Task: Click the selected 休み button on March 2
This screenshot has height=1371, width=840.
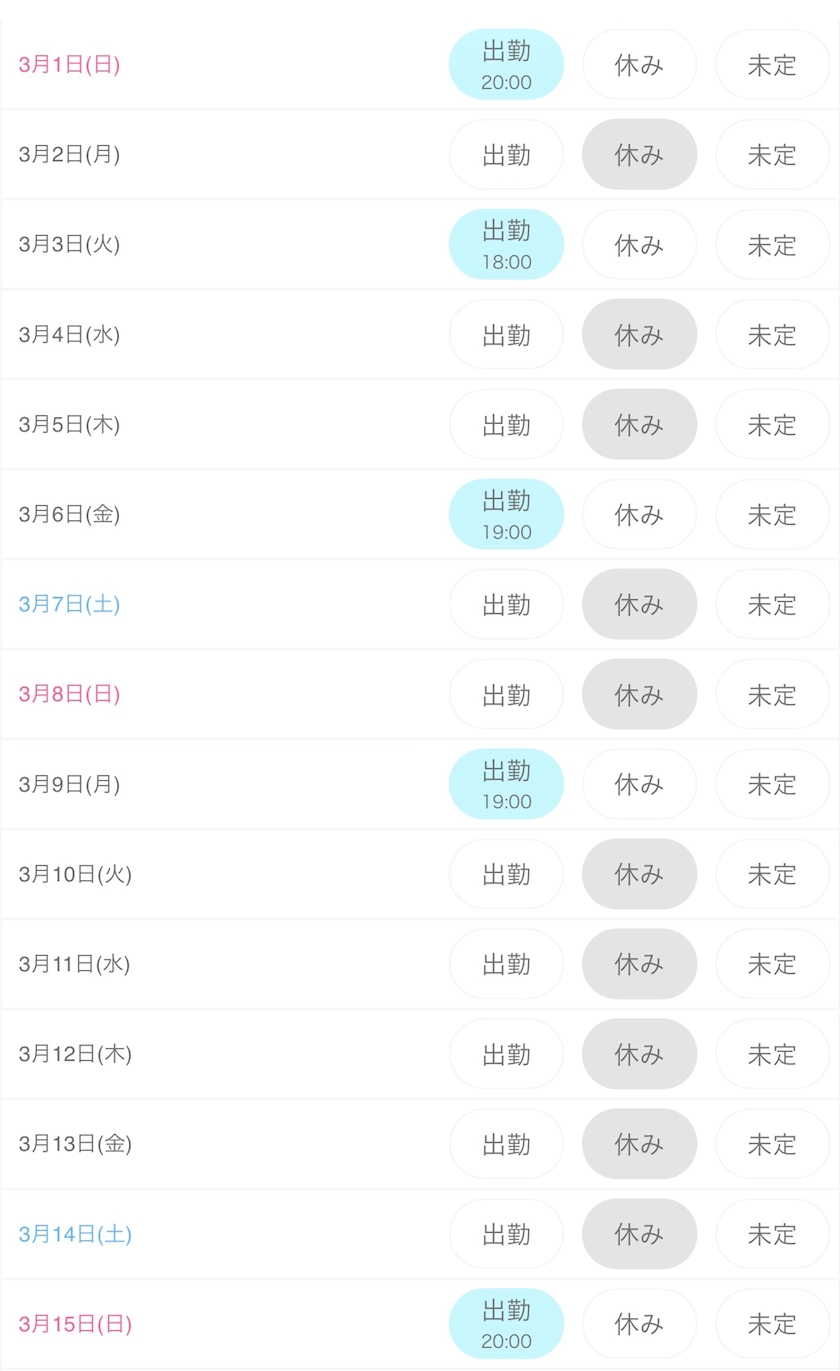Action: coord(639,155)
